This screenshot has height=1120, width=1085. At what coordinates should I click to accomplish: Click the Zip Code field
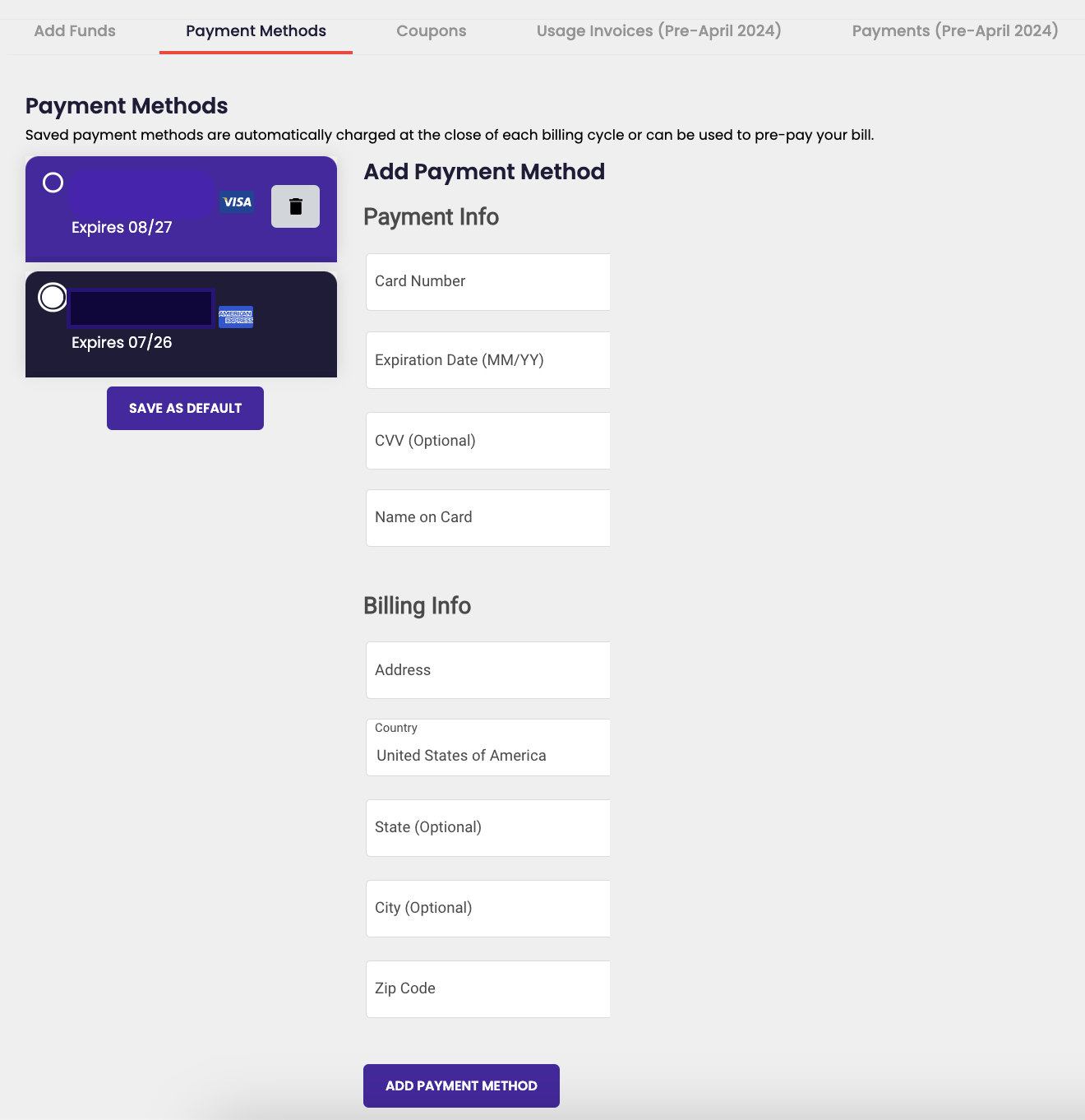tap(488, 989)
